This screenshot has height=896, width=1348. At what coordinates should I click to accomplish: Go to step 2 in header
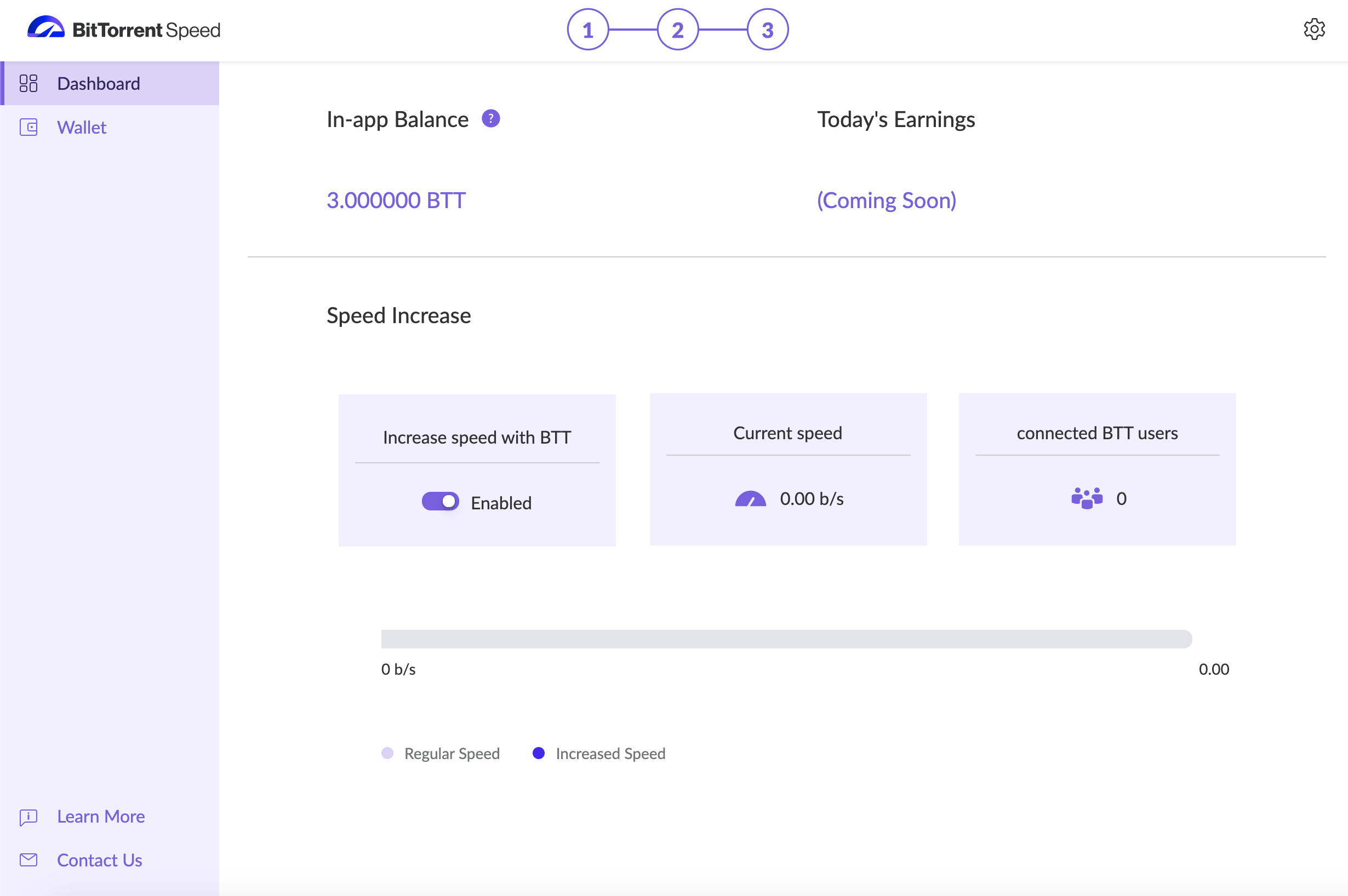pyautogui.click(x=677, y=30)
